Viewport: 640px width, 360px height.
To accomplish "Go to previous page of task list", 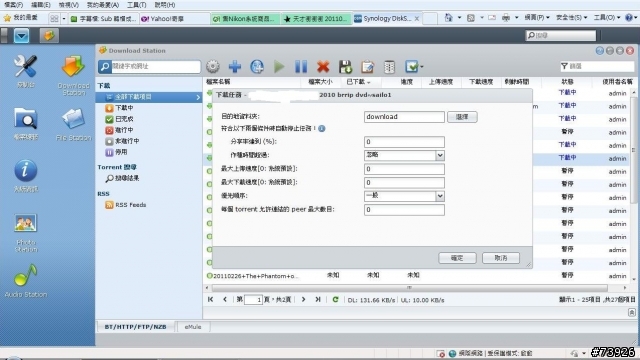I will coord(224,300).
